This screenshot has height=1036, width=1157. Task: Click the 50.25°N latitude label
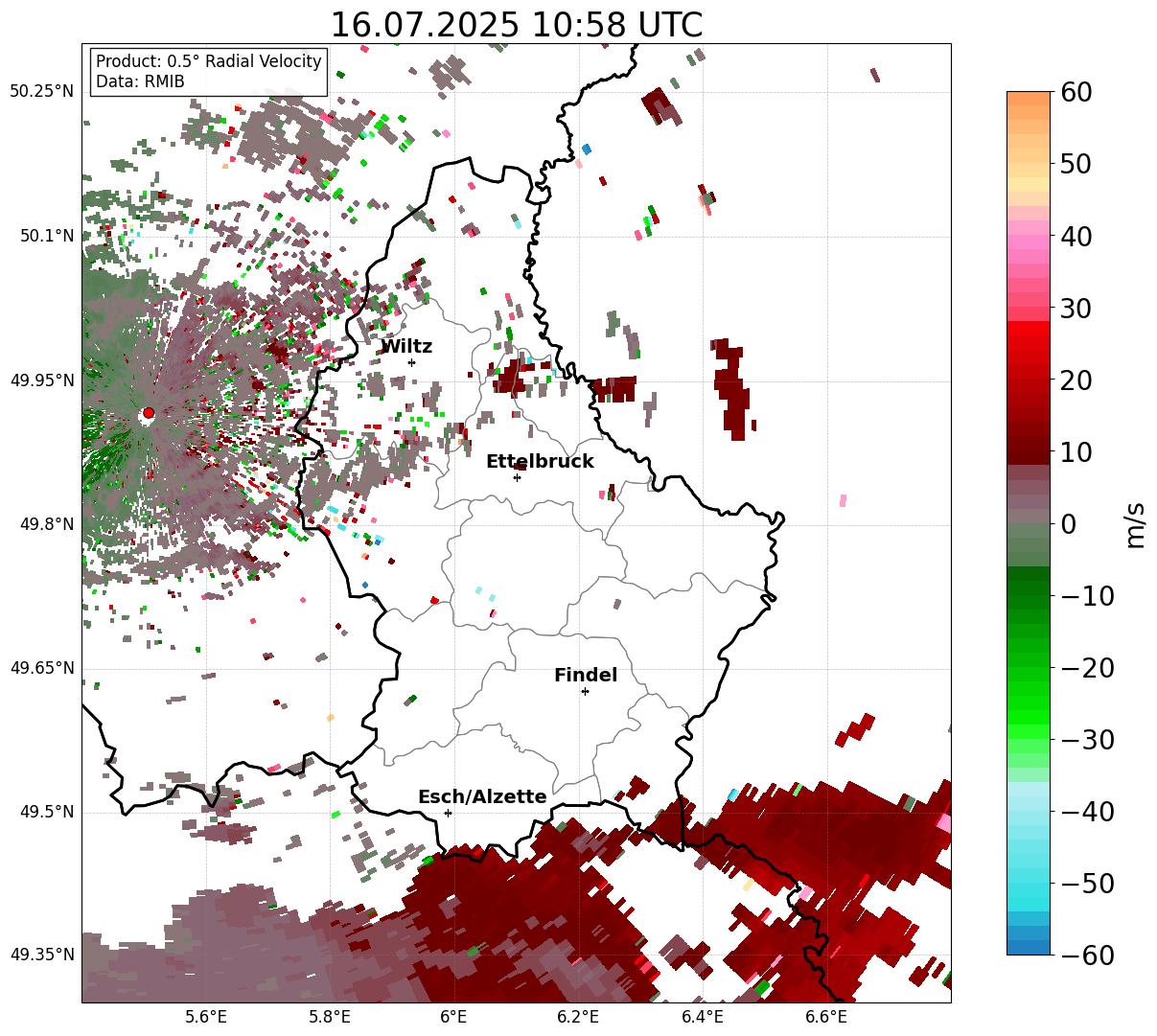41,92
